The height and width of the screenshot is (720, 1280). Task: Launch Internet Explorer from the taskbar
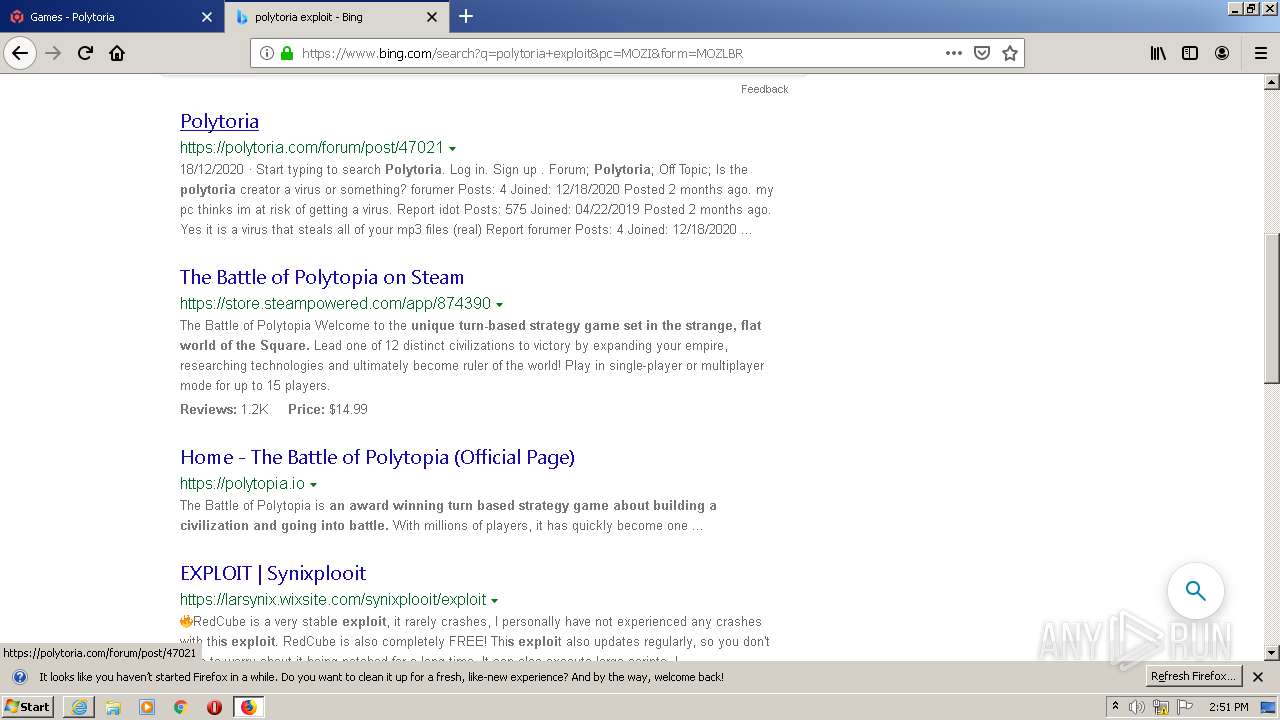click(79, 707)
